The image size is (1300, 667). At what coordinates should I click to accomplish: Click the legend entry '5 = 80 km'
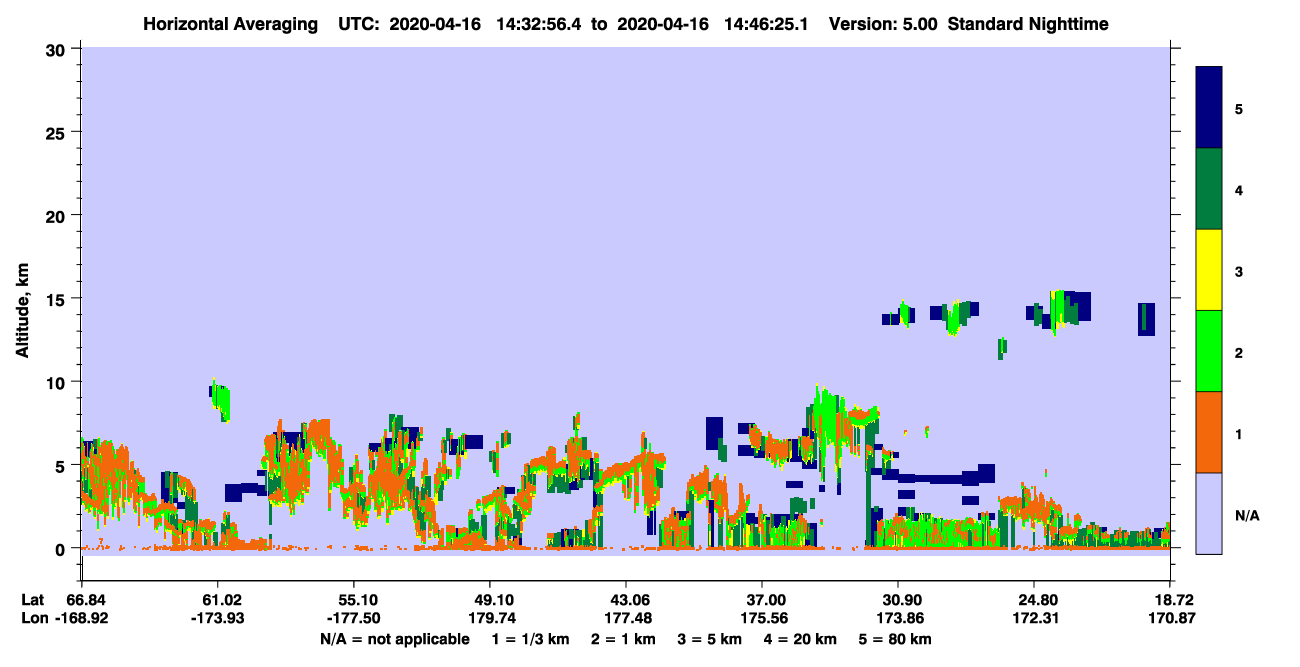[895, 639]
